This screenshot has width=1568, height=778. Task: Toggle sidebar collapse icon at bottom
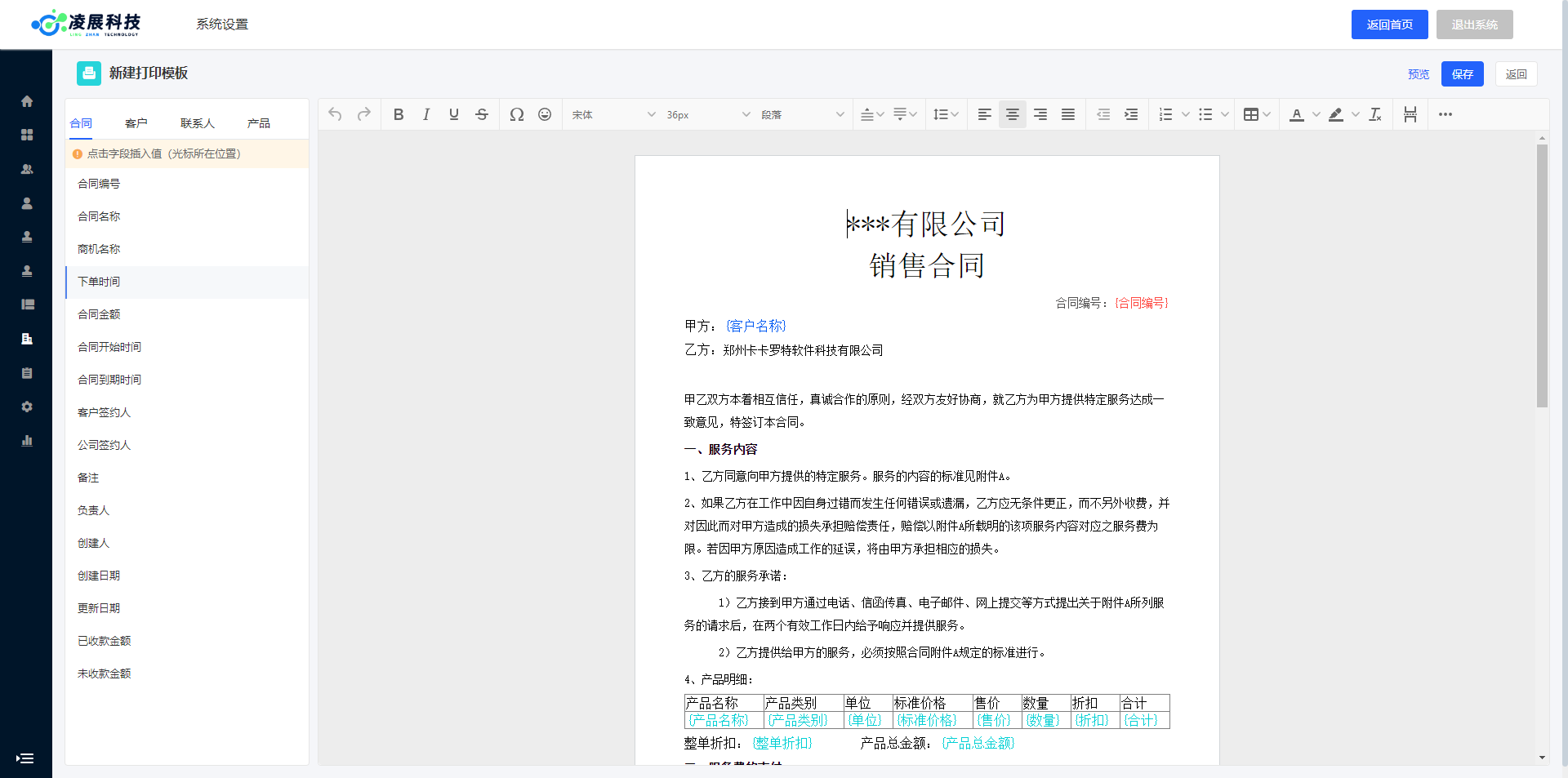pyautogui.click(x=25, y=758)
